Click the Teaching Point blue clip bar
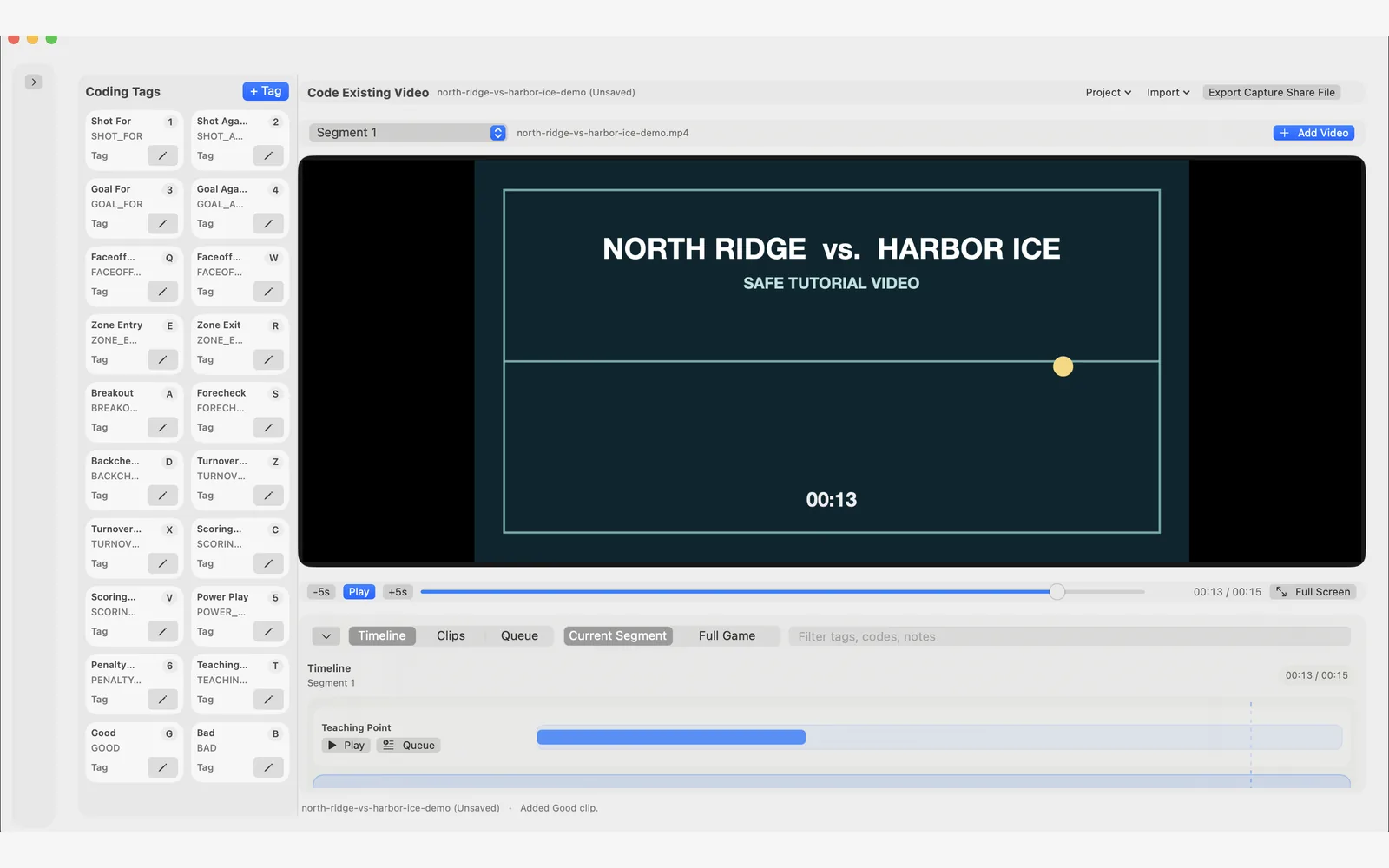 coord(671,737)
